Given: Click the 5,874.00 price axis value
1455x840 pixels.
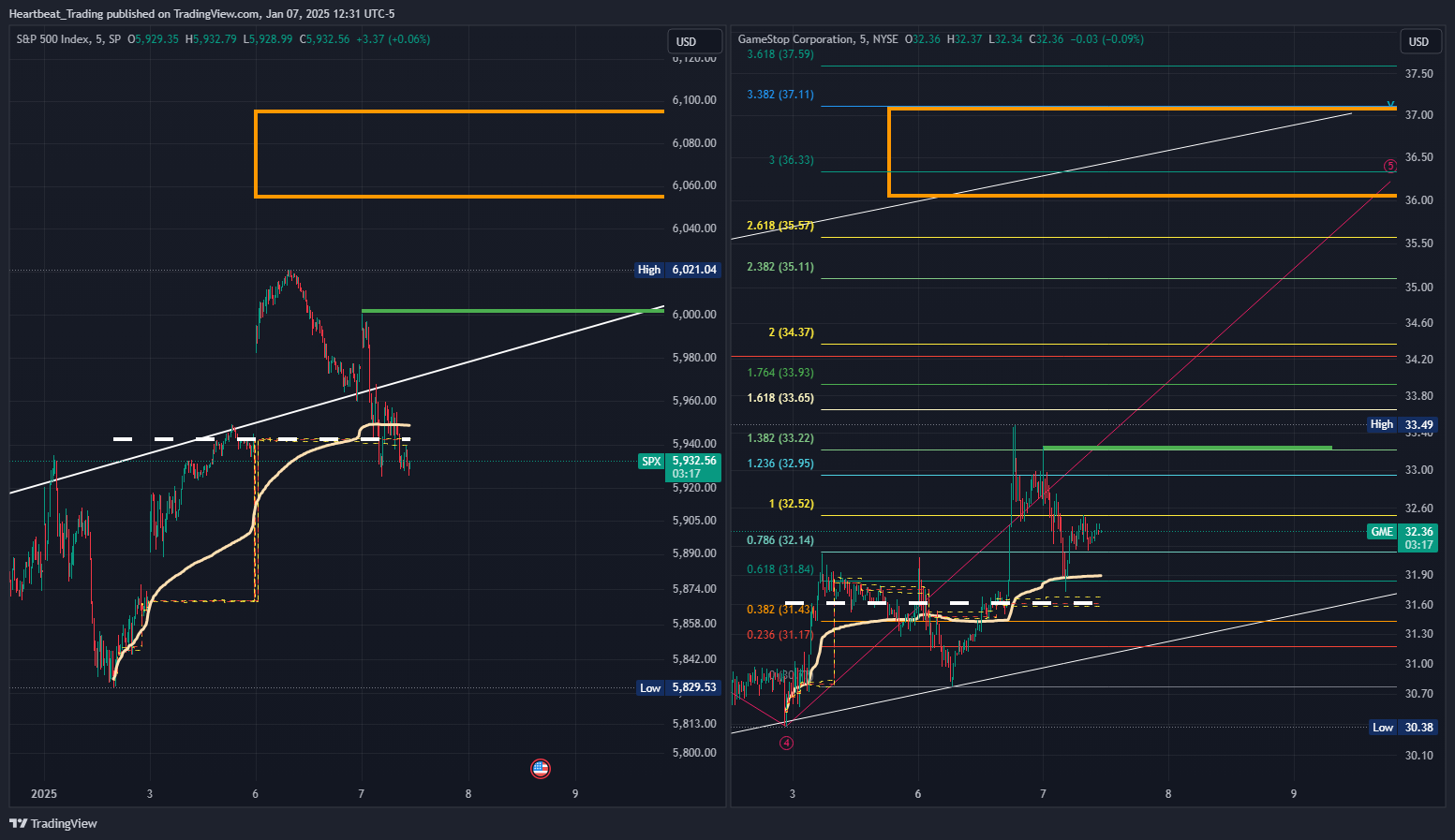Looking at the screenshot, I should click(694, 589).
